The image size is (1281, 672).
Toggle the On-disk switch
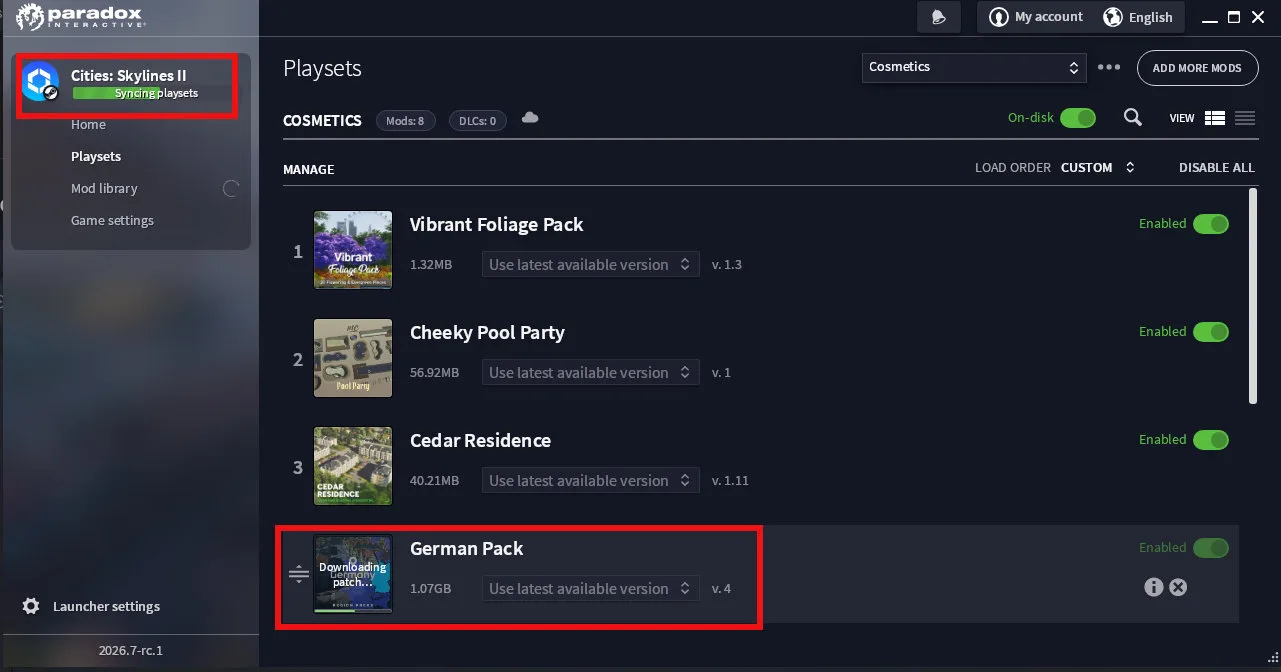point(1078,118)
